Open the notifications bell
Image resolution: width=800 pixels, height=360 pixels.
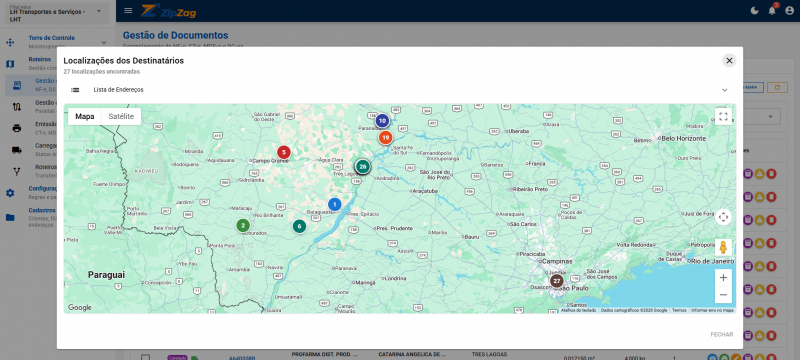click(772, 11)
